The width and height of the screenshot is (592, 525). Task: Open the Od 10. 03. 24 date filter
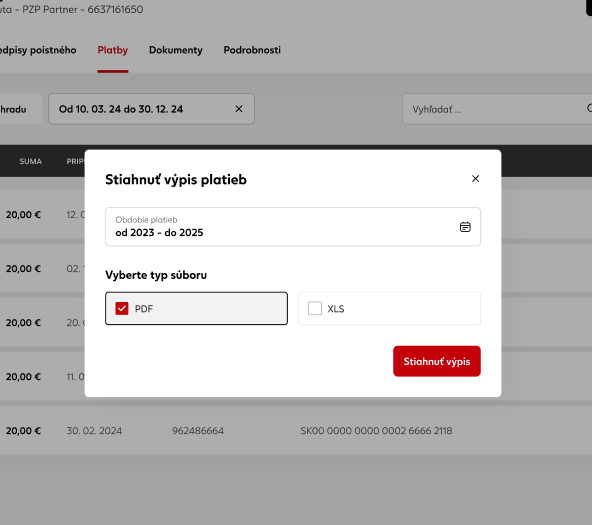pos(151,109)
